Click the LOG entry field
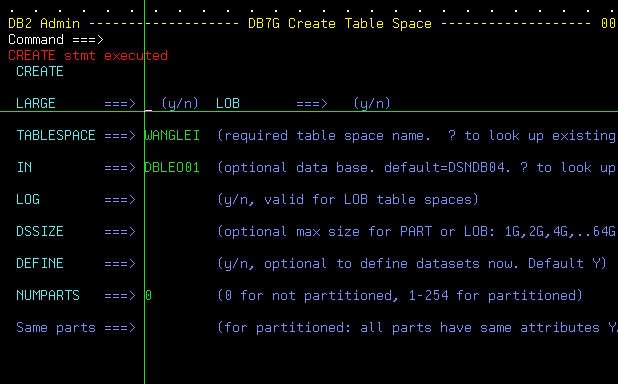This screenshot has width=618, height=384. click(x=148, y=199)
